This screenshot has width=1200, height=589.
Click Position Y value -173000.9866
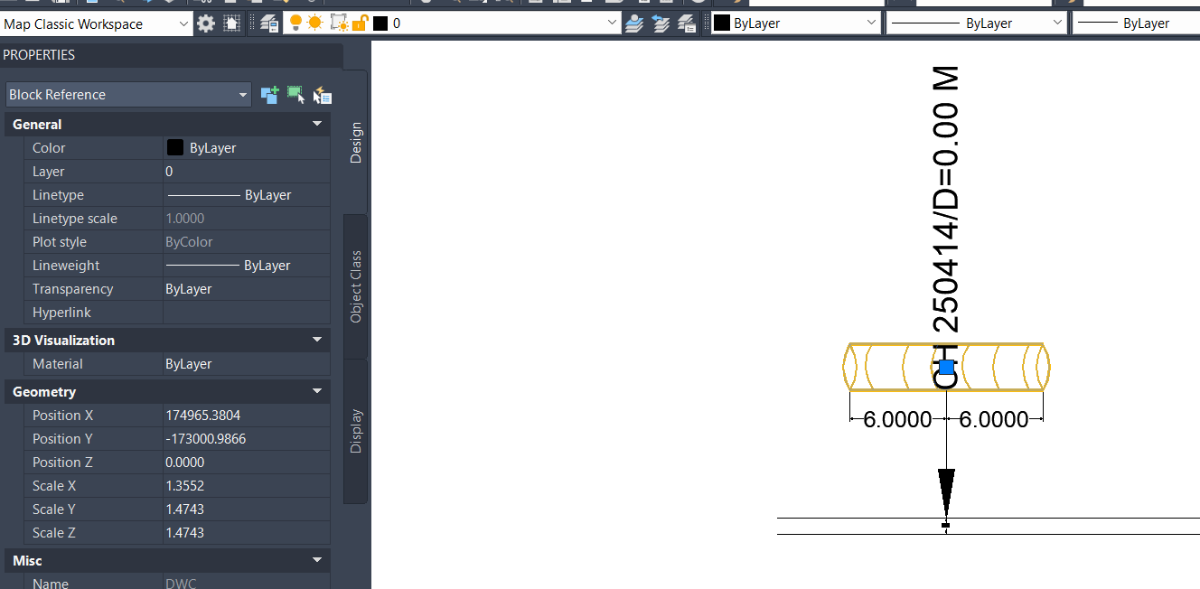tap(246, 439)
